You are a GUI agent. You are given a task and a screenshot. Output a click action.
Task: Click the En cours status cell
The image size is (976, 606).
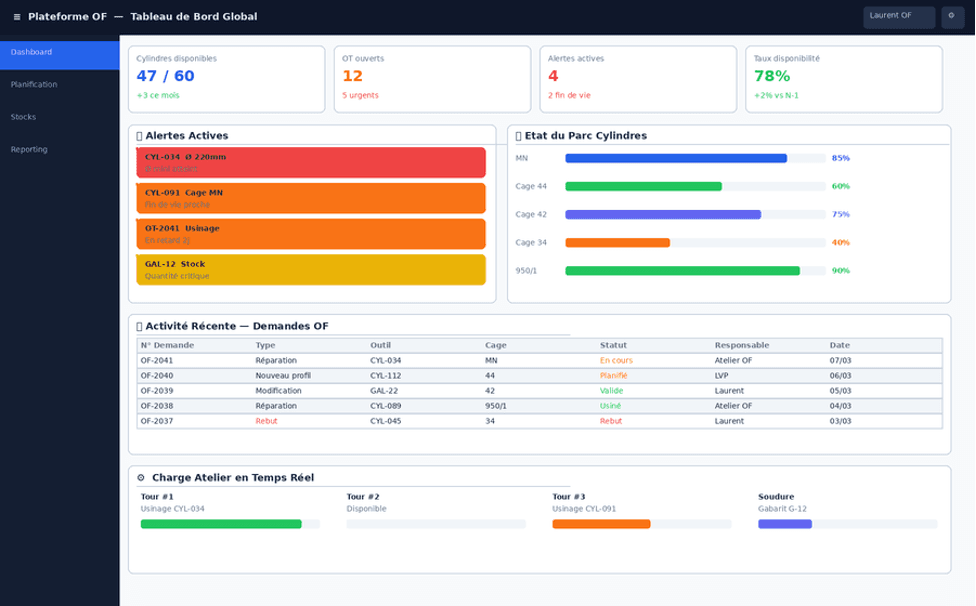(616, 361)
